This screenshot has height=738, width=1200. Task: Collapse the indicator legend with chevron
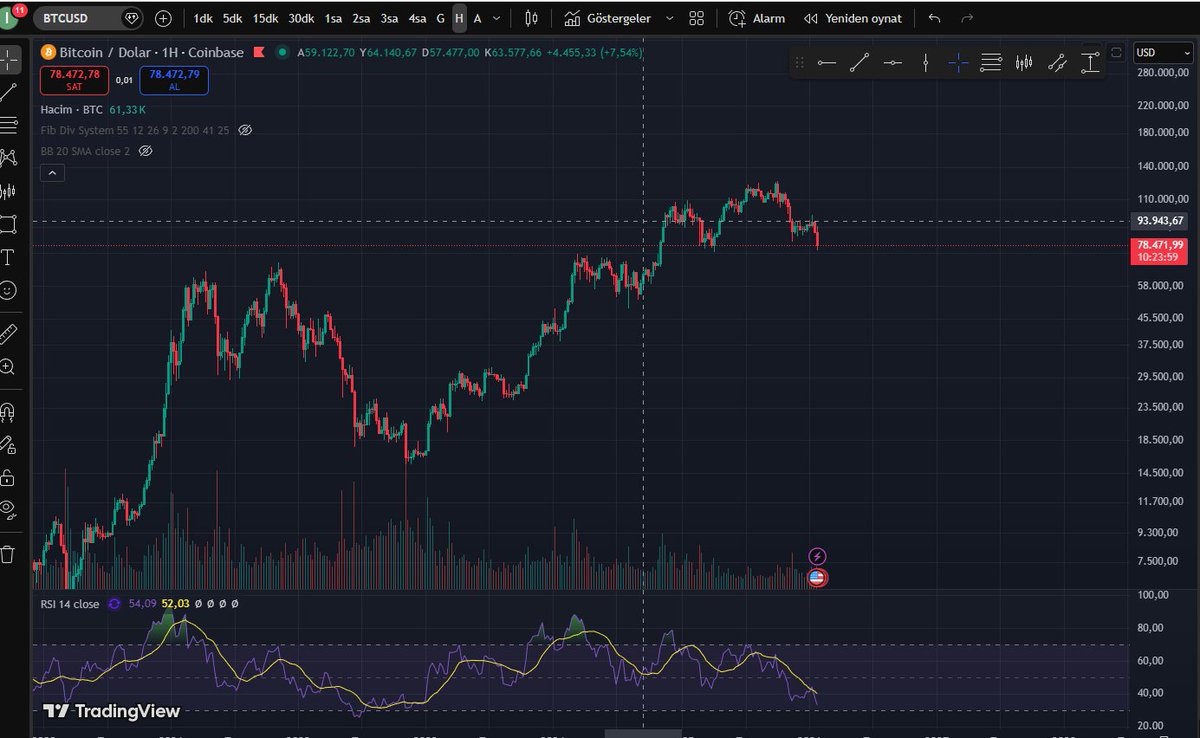[53, 173]
